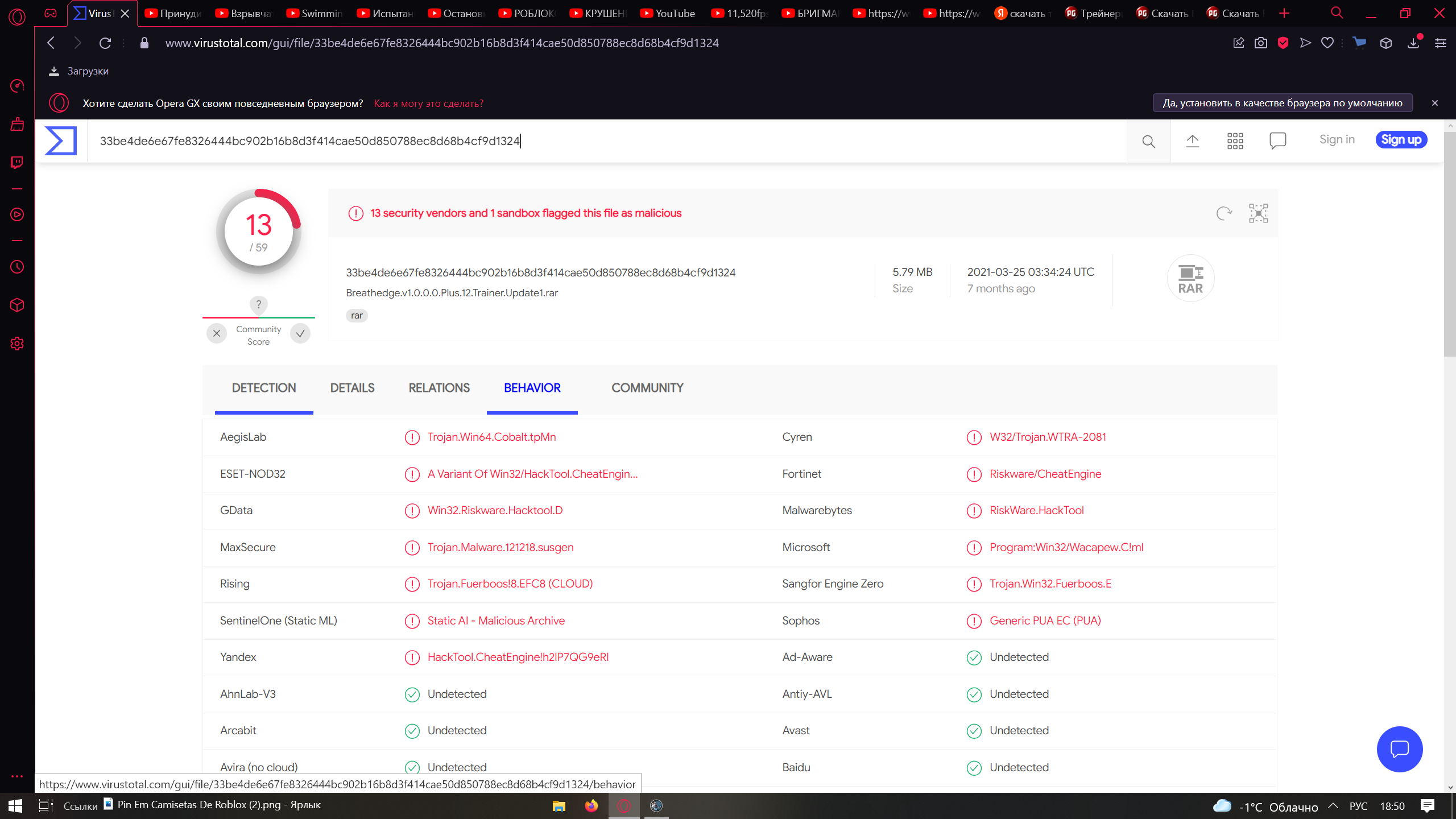The width and height of the screenshot is (1456, 819).
Task: Open Easy Setup sliders icon
Action: [x=1441, y=43]
